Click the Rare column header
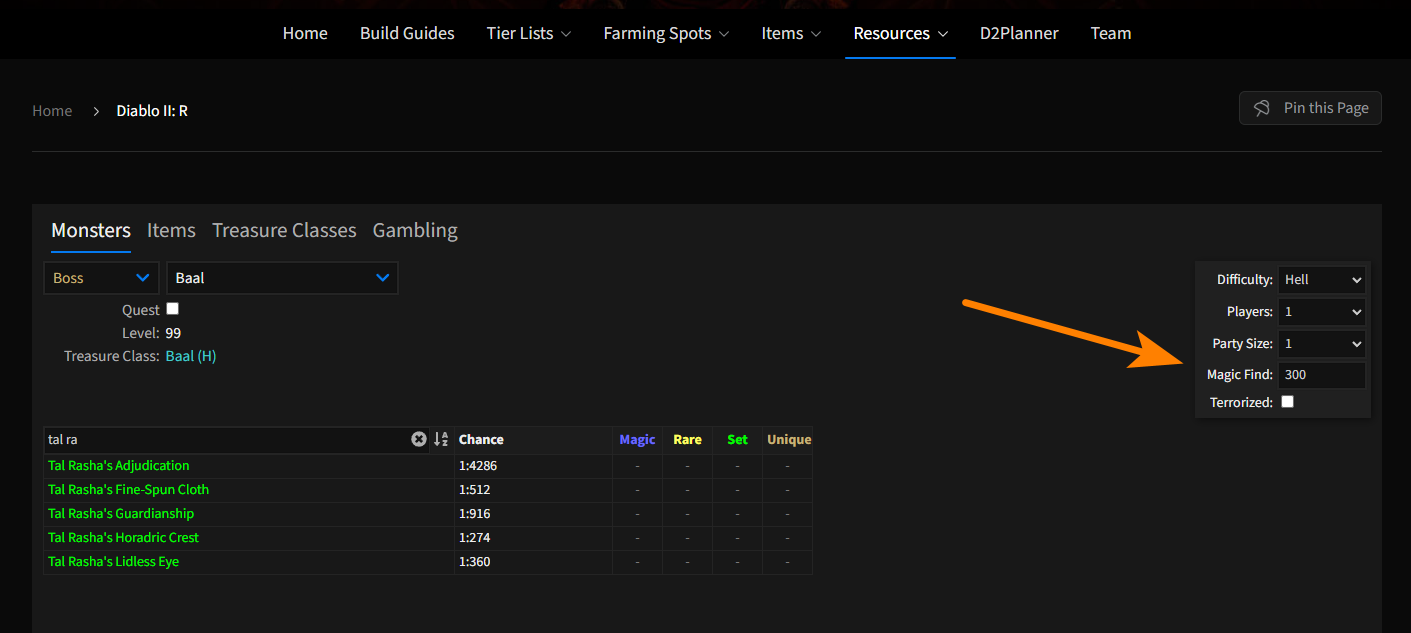The width and height of the screenshot is (1411, 633). point(687,439)
